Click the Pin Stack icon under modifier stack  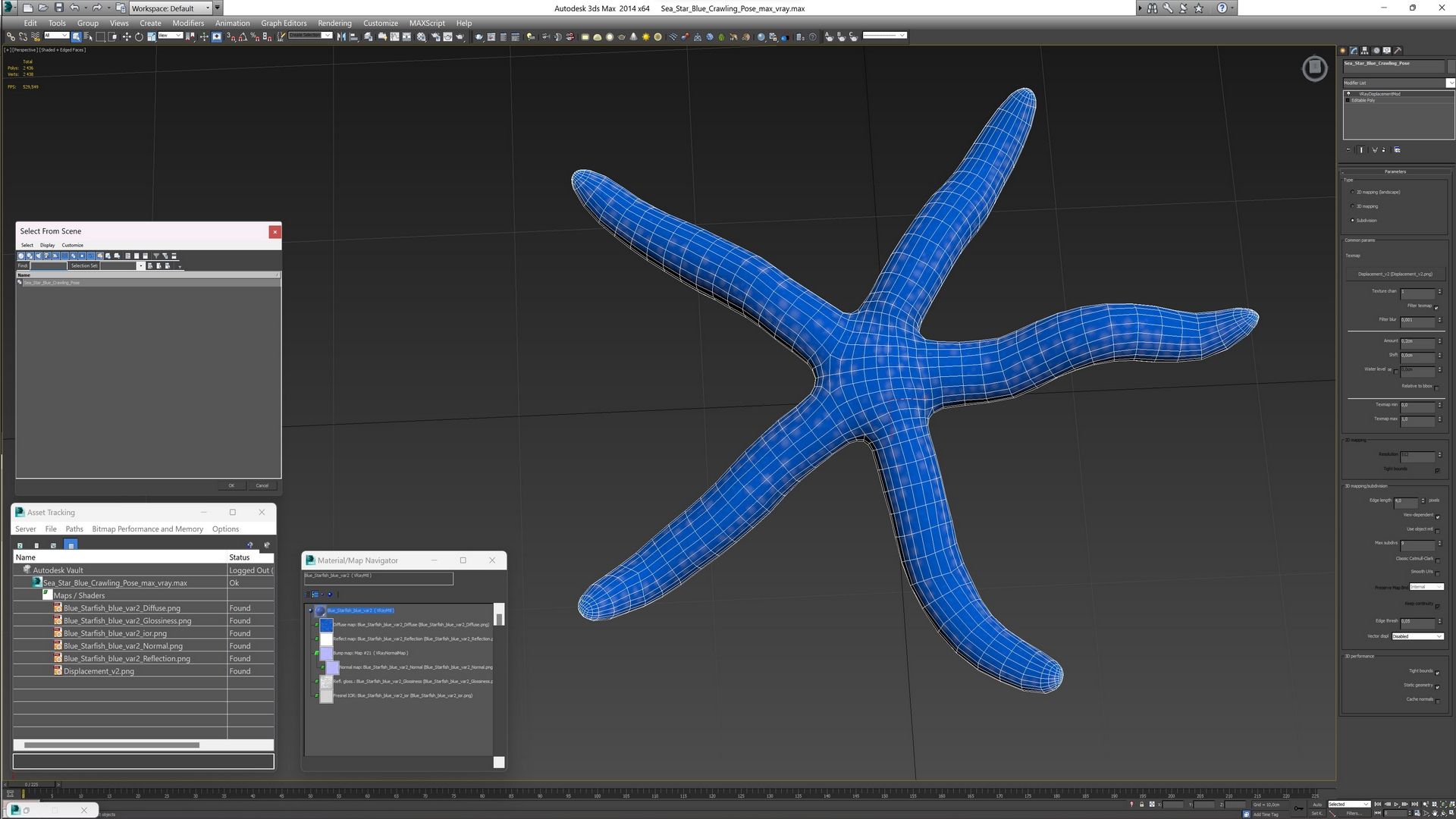click(x=1348, y=150)
